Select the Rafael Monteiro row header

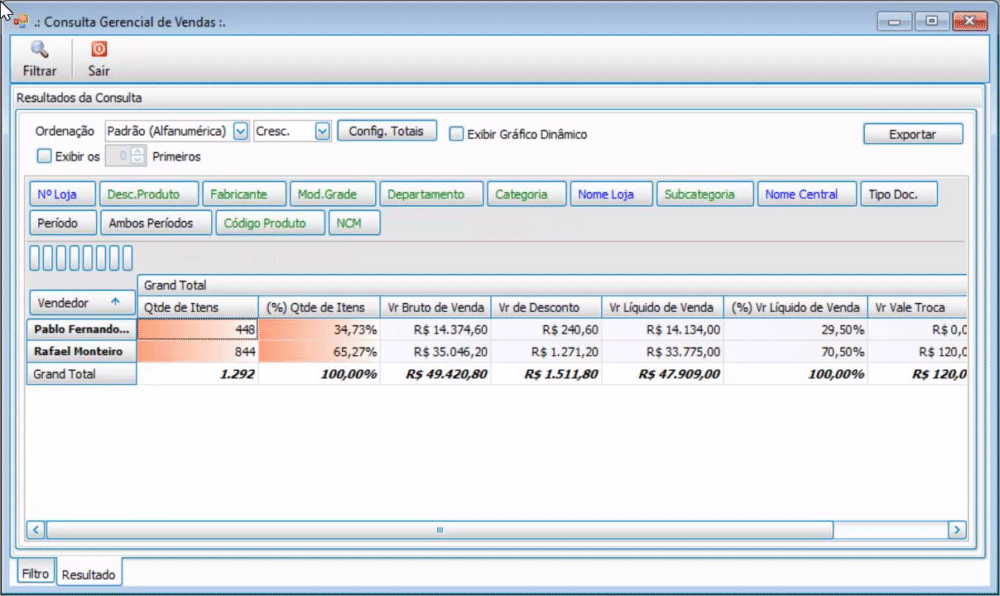pos(82,351)
